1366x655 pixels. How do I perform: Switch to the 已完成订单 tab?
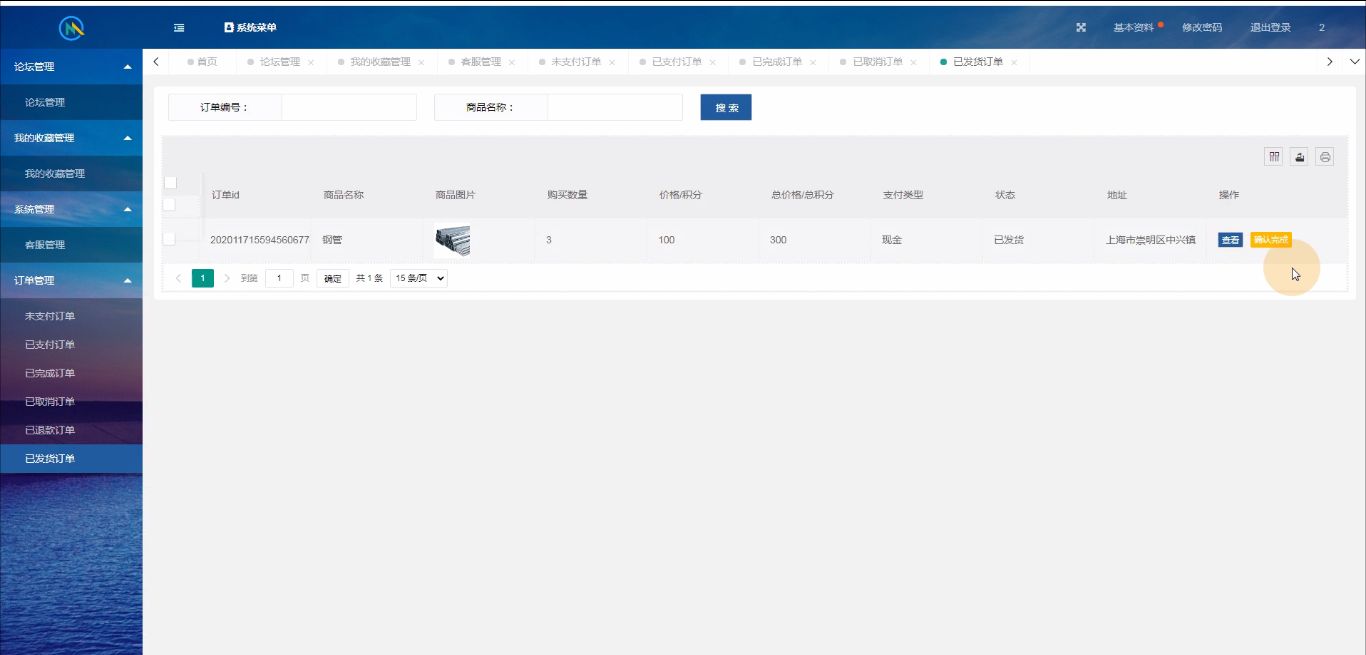click(x=777, y=62)
